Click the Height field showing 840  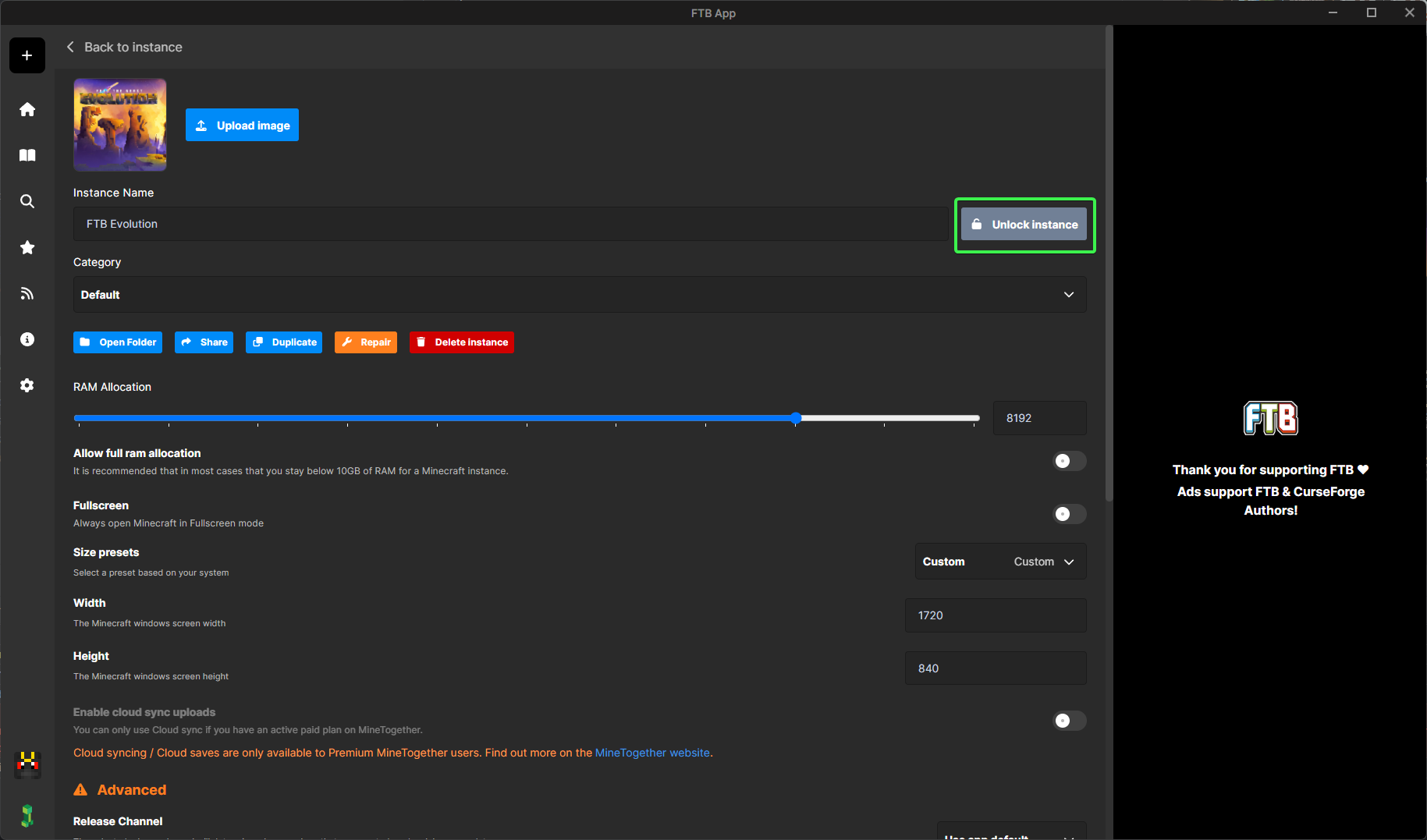(996, 668)
